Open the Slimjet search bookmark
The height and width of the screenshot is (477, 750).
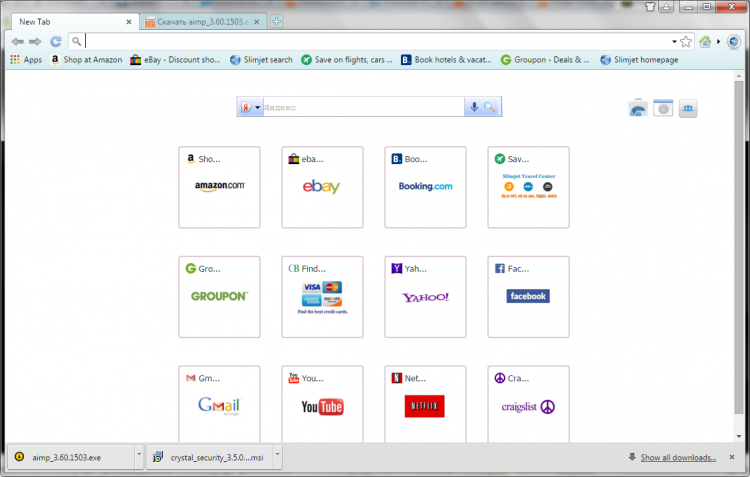pos(261,60)
